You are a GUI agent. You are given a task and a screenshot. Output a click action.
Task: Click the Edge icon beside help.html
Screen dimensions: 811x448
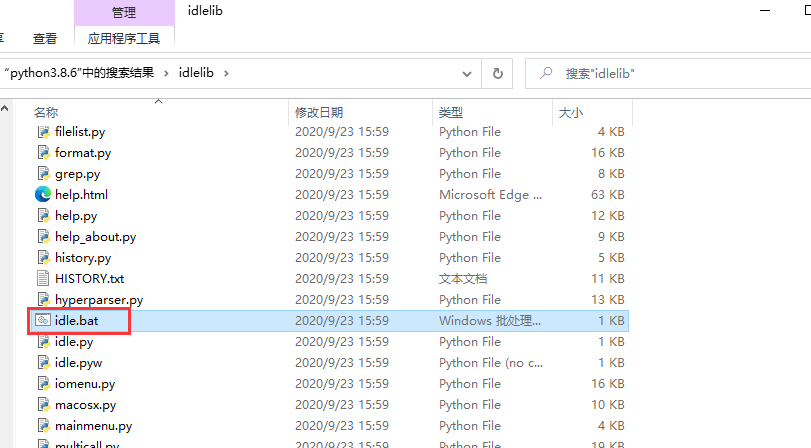(43, 195)
